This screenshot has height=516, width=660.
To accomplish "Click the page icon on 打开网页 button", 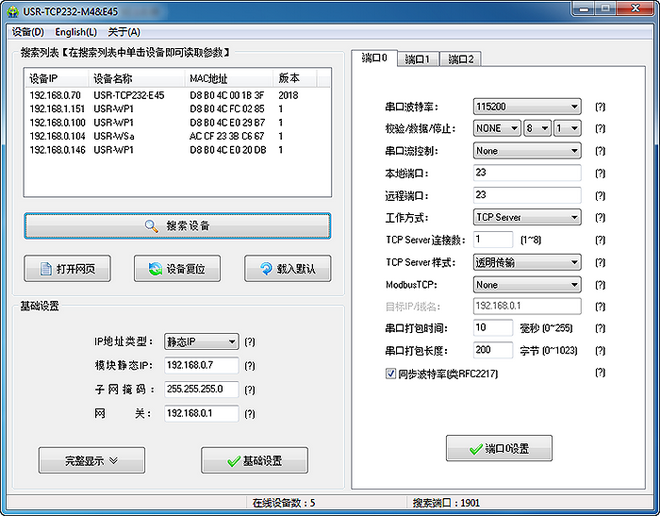I will [45, 269].
